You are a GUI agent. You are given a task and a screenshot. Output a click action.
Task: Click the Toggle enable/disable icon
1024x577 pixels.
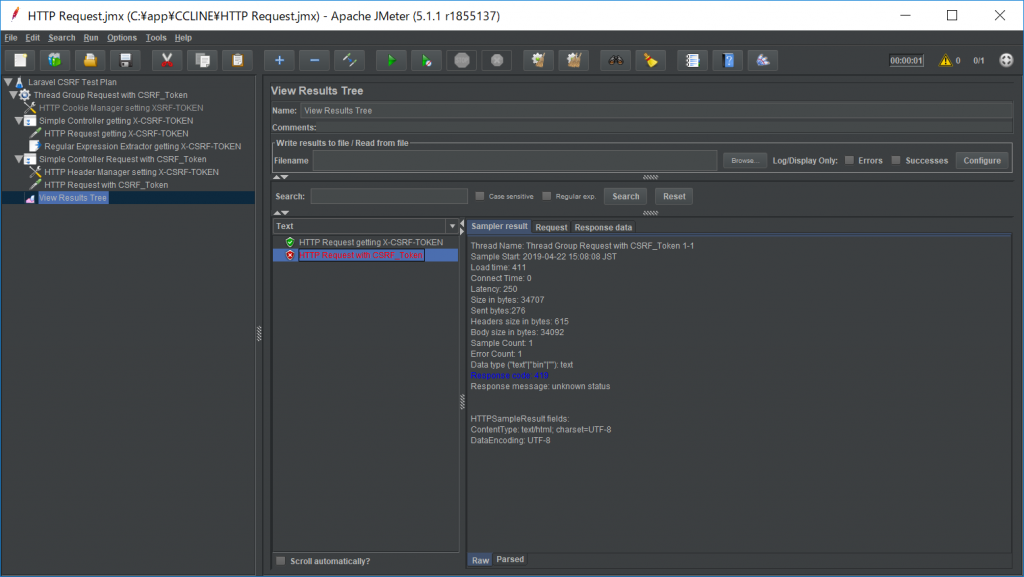(349, 61)
